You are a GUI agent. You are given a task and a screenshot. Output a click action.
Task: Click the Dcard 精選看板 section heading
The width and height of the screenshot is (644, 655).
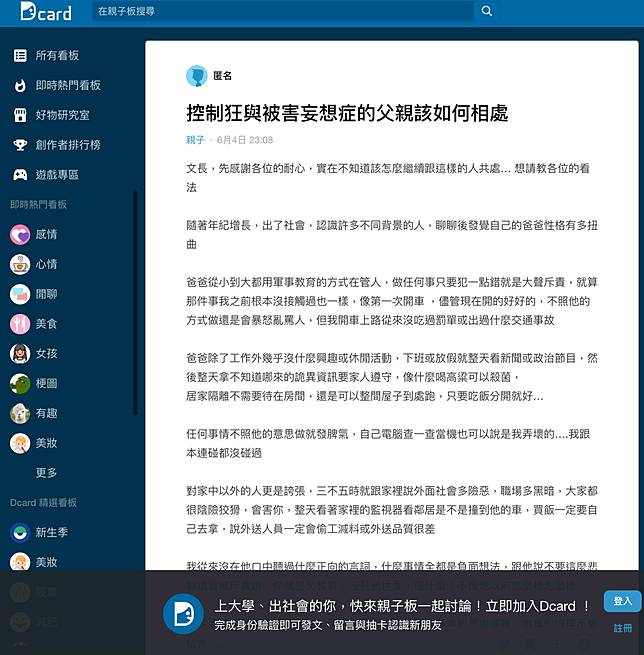(43, 503)
